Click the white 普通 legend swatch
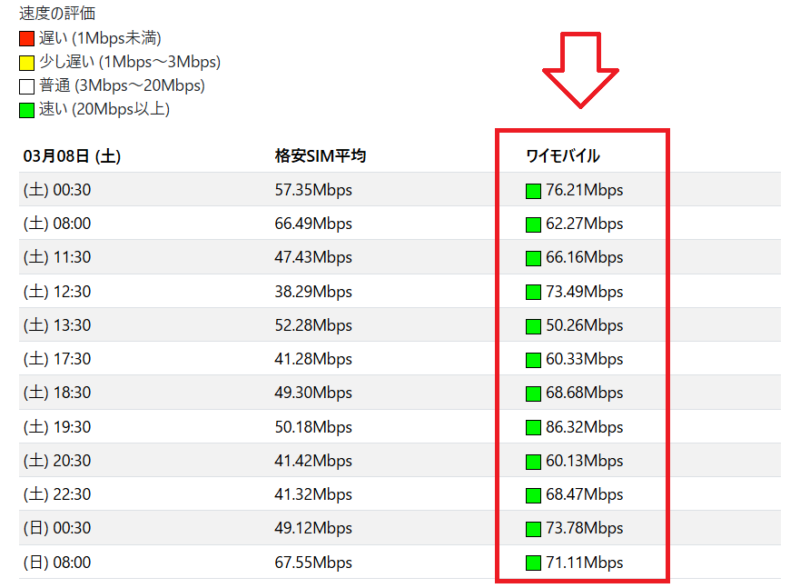 click(x=27, y=86)
